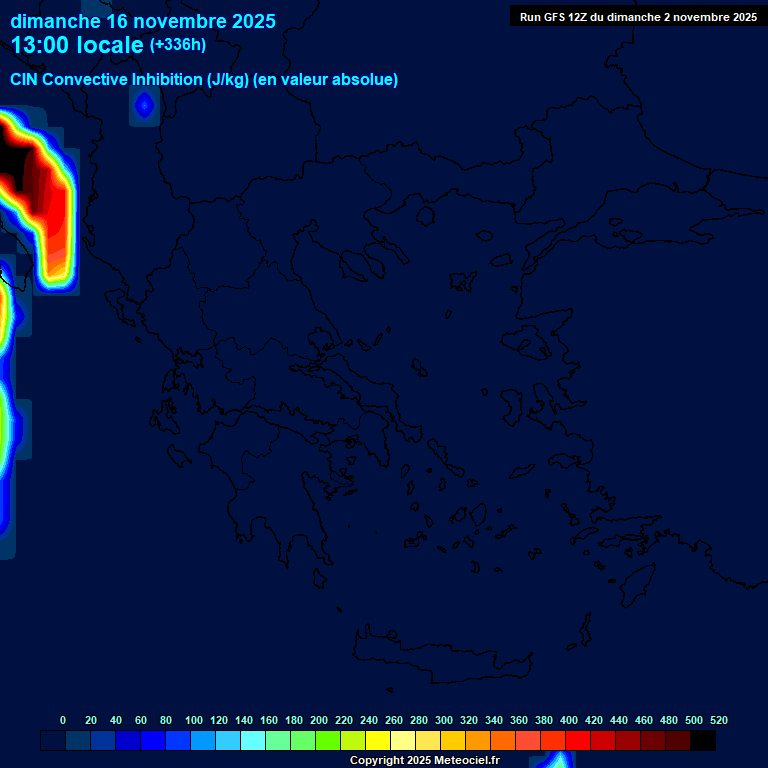This screenshot has width=768, height=768.
Task: Click the (+336h) forecast offset label
Action: click(x=178, y=45)
